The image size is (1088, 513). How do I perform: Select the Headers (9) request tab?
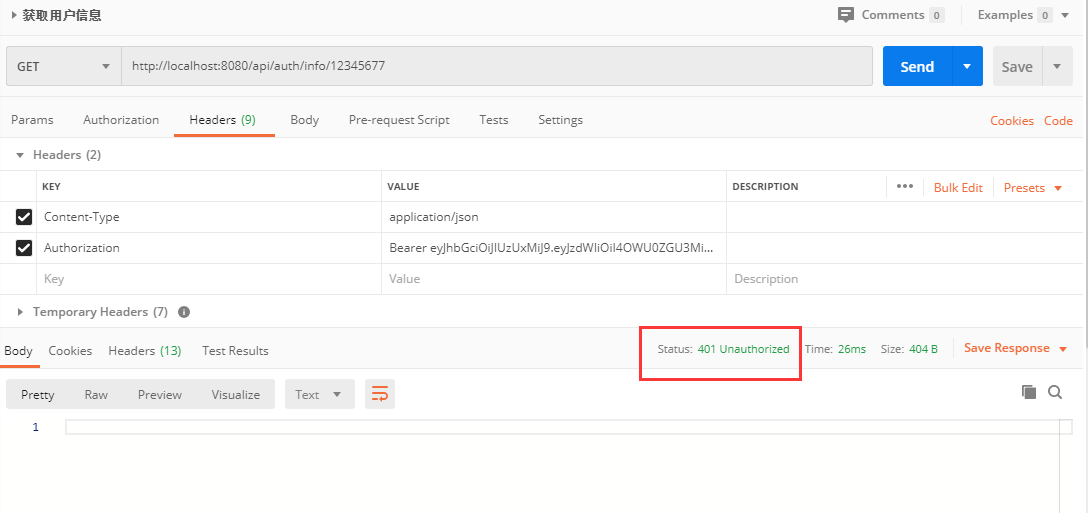(223, 120)
